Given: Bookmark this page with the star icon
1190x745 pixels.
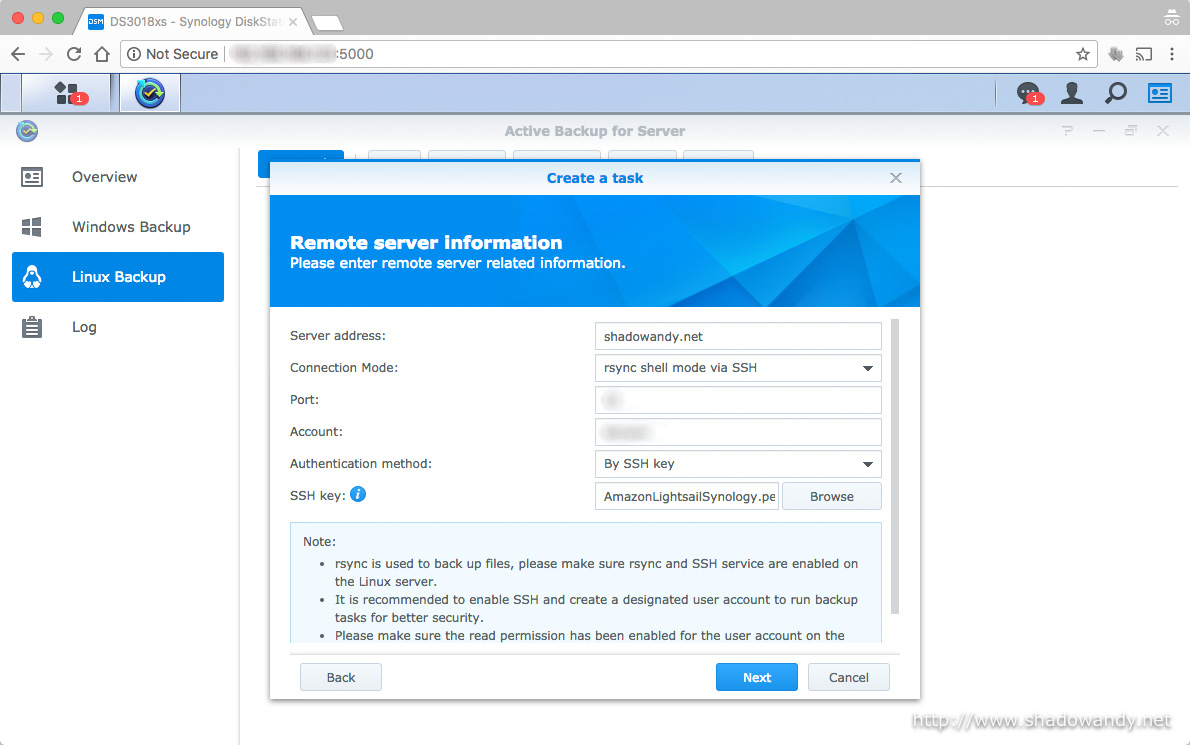Looking at the screenshot, I should click(x=1083, y=54).
